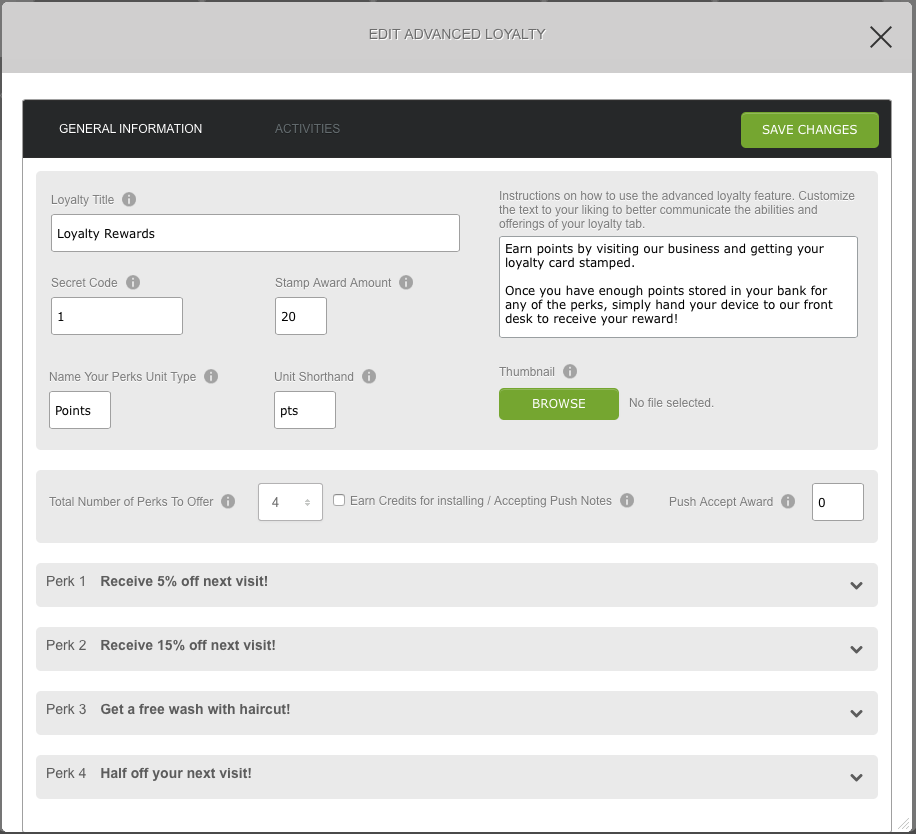The image size is (916, 834).
Task: Expand Perk 1 Receive 5% off section
Action: click(856, 585)
